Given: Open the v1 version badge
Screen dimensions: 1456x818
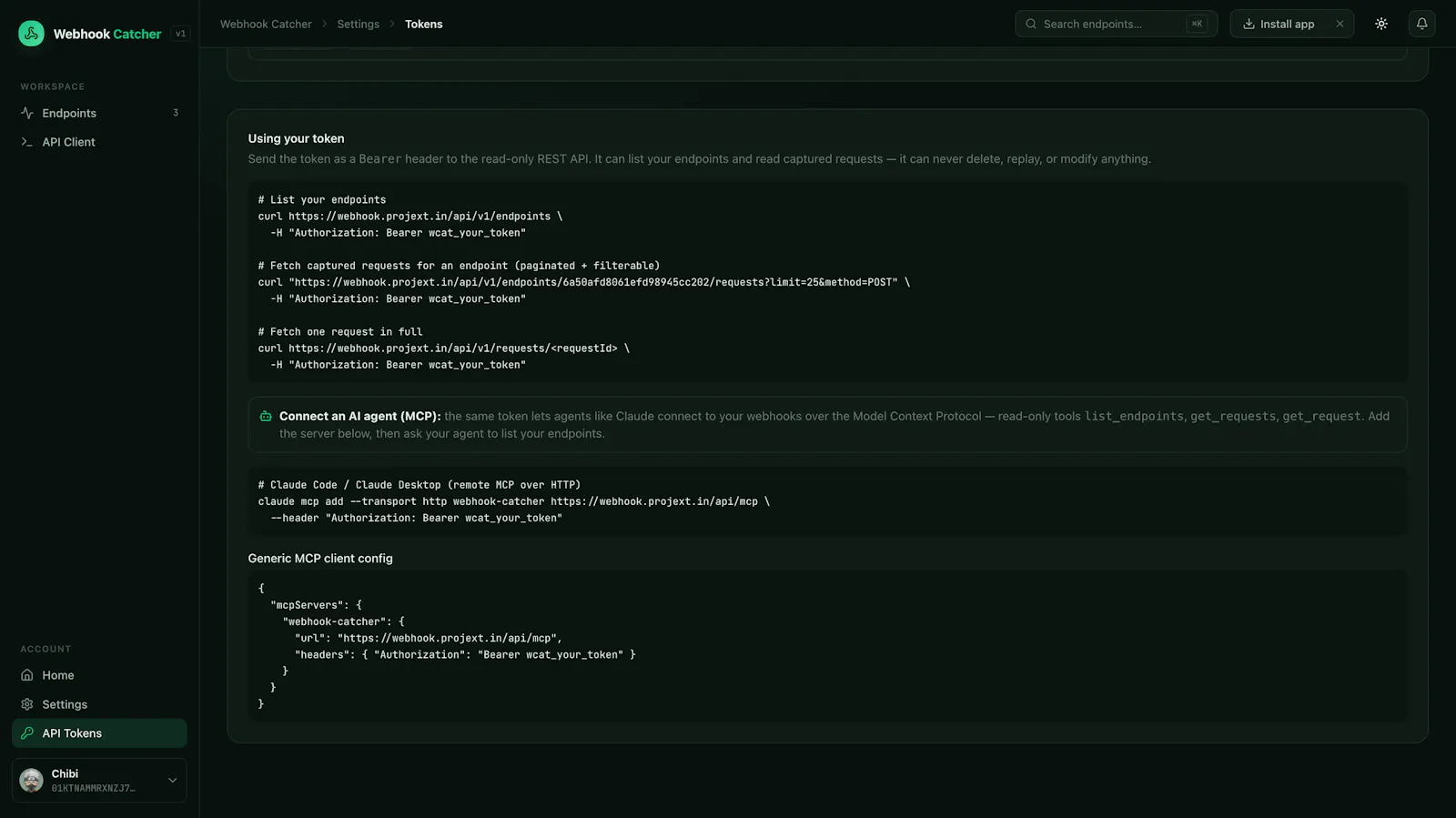Looking at the screenshot, I should coord(181,34).
